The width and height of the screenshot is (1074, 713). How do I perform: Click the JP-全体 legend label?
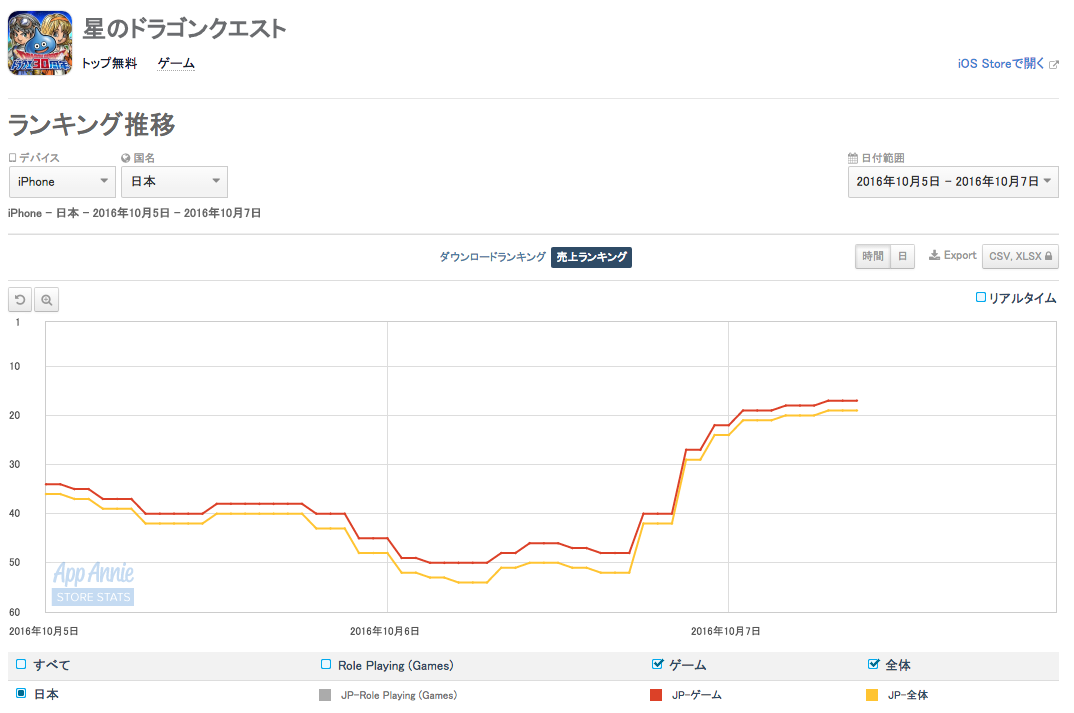[908, 695]
